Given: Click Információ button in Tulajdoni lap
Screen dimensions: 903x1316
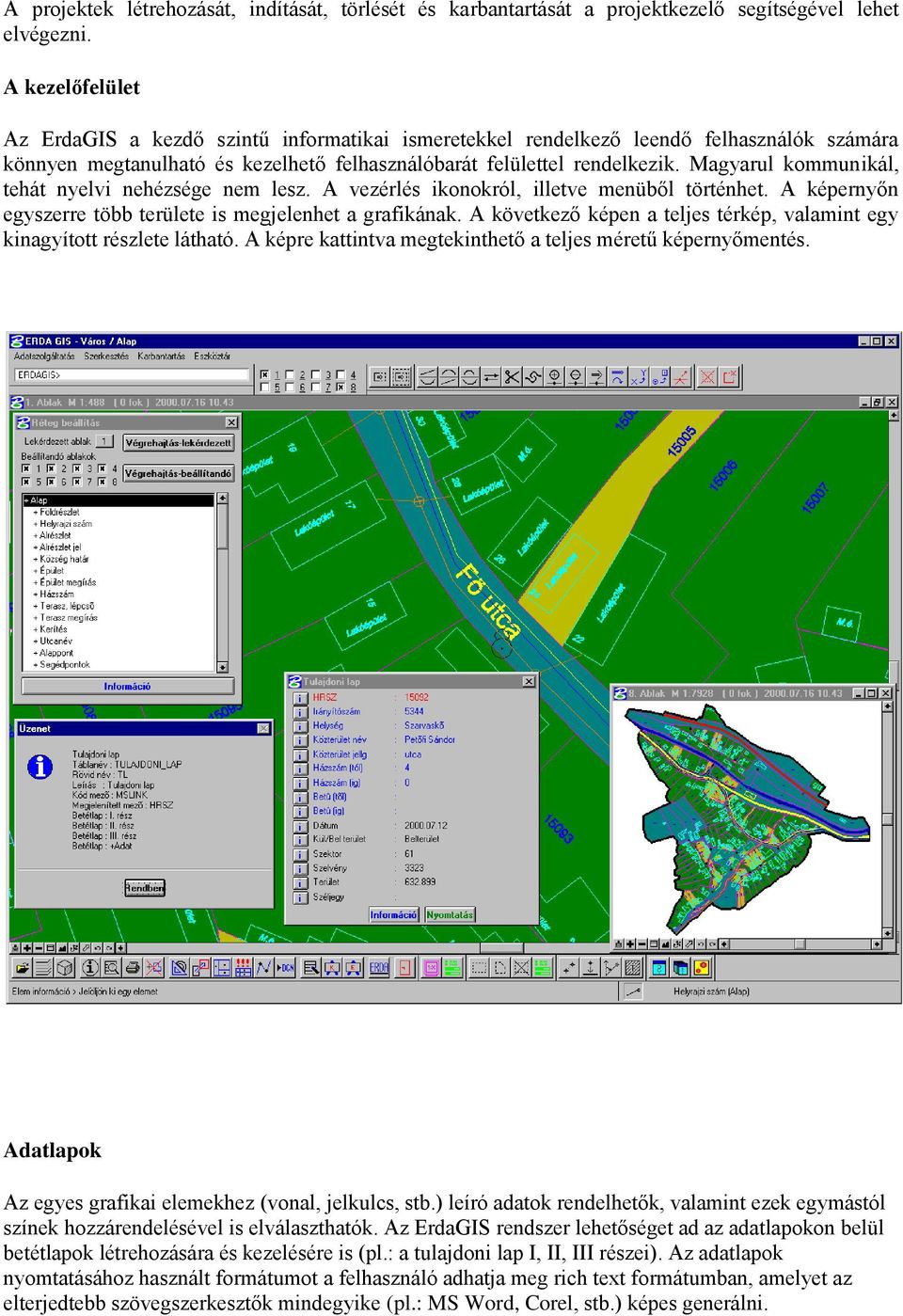Looking at the screenshot, I should [x=394, y=914].
